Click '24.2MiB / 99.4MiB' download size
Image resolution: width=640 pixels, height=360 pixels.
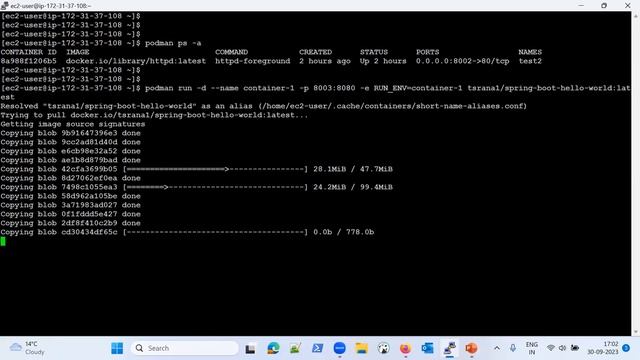[x=353, y=187]
